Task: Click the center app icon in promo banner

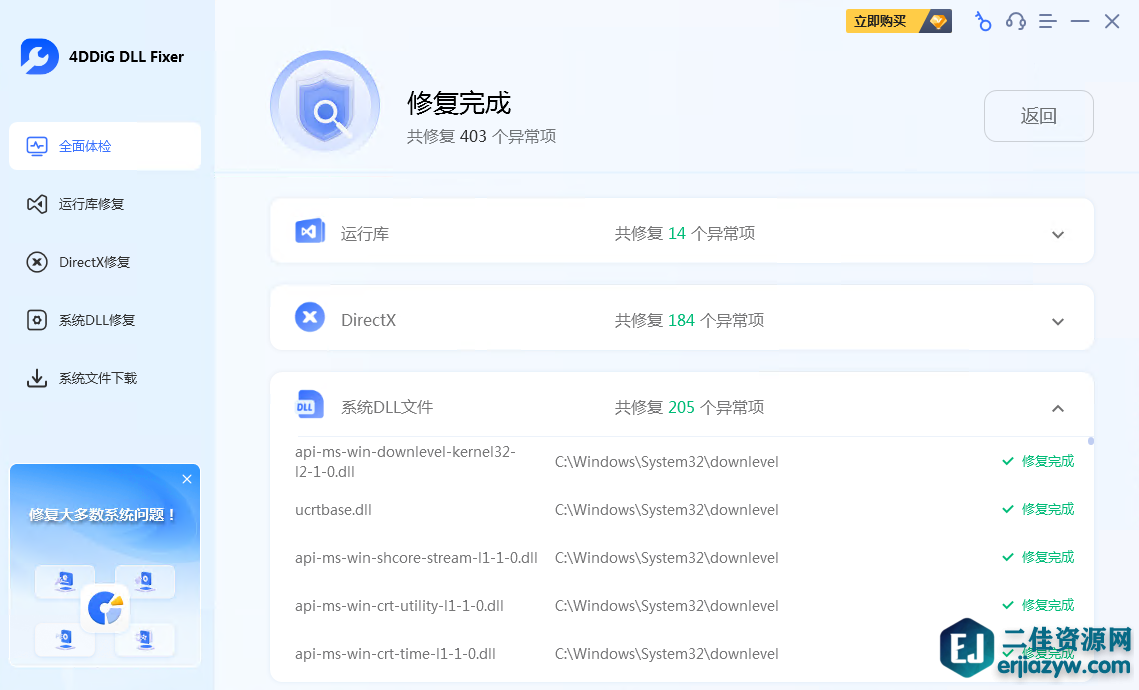Action: (x=105, y=608)
